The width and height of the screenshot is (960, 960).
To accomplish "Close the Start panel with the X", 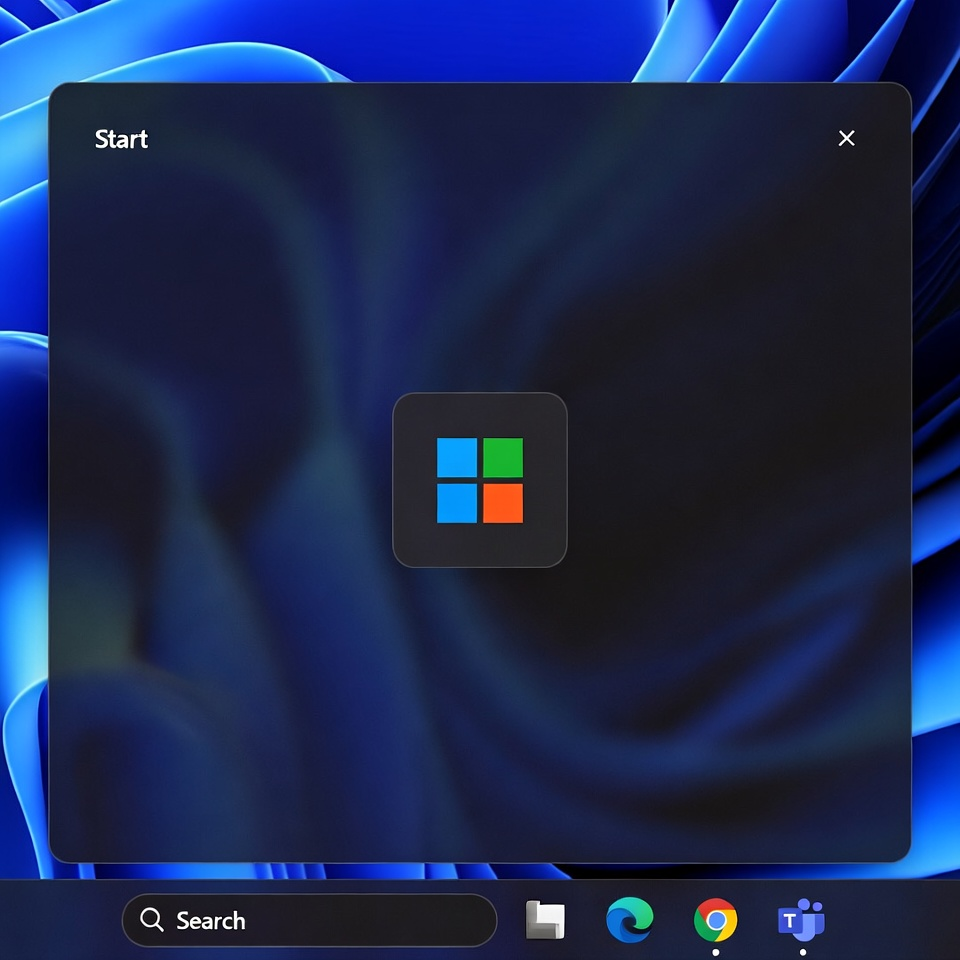I will (x=846, y=139).
